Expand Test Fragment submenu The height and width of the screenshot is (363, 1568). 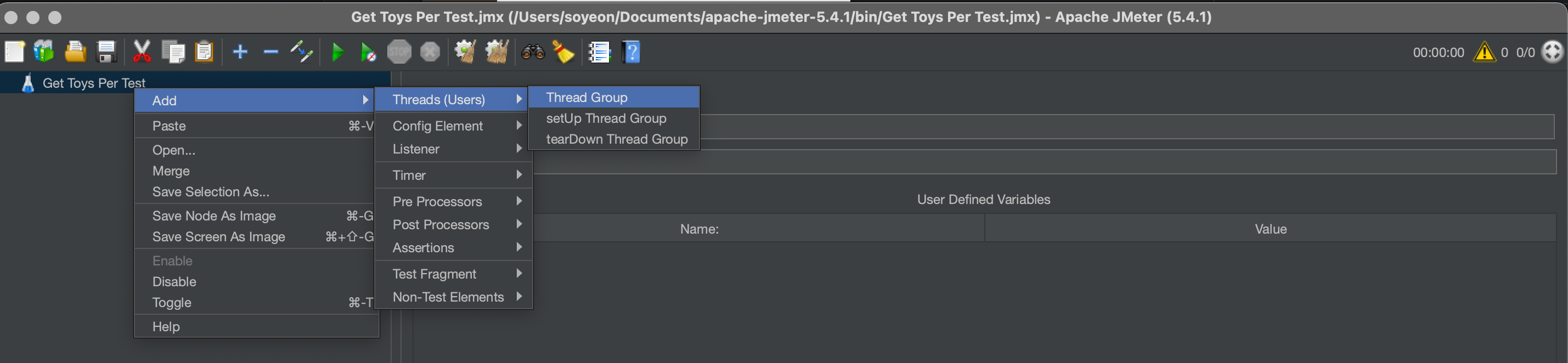click(454, 274)
